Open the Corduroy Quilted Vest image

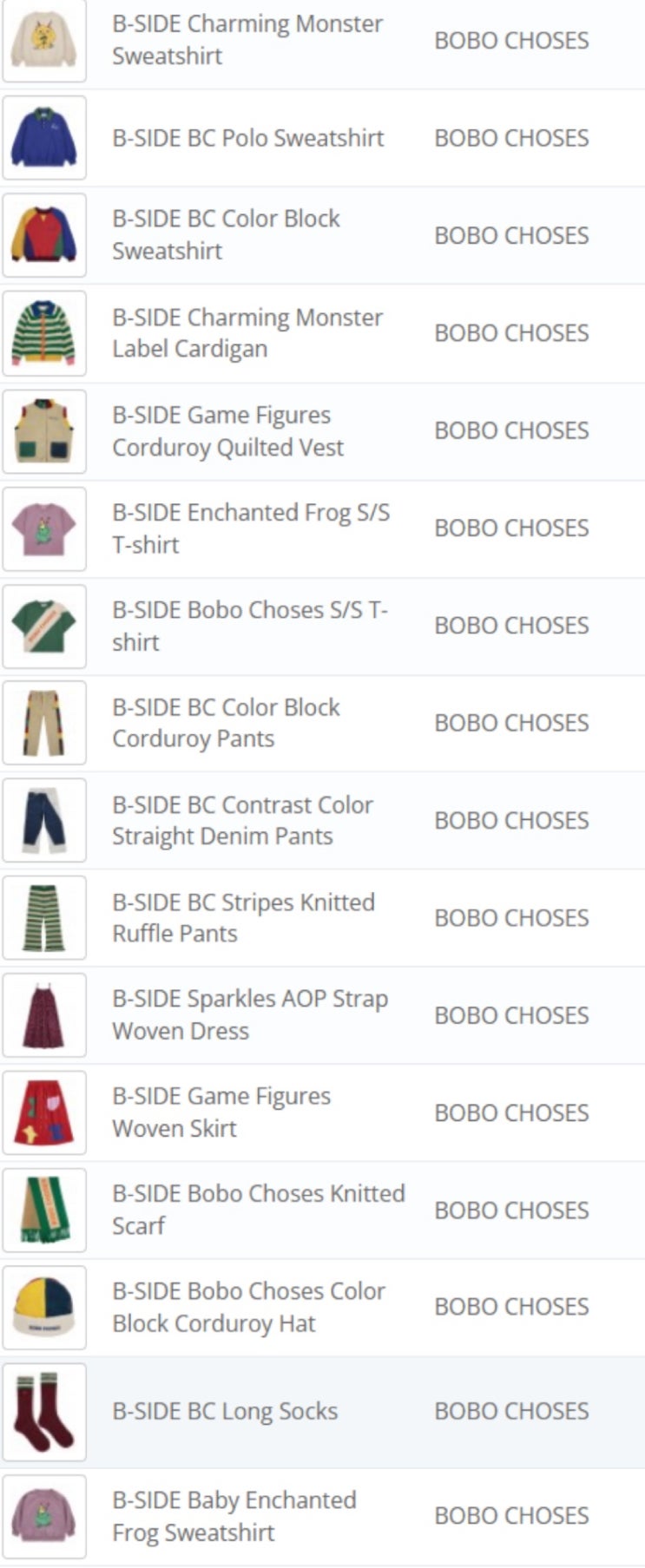pyautogui.click(x=44, y=431)
